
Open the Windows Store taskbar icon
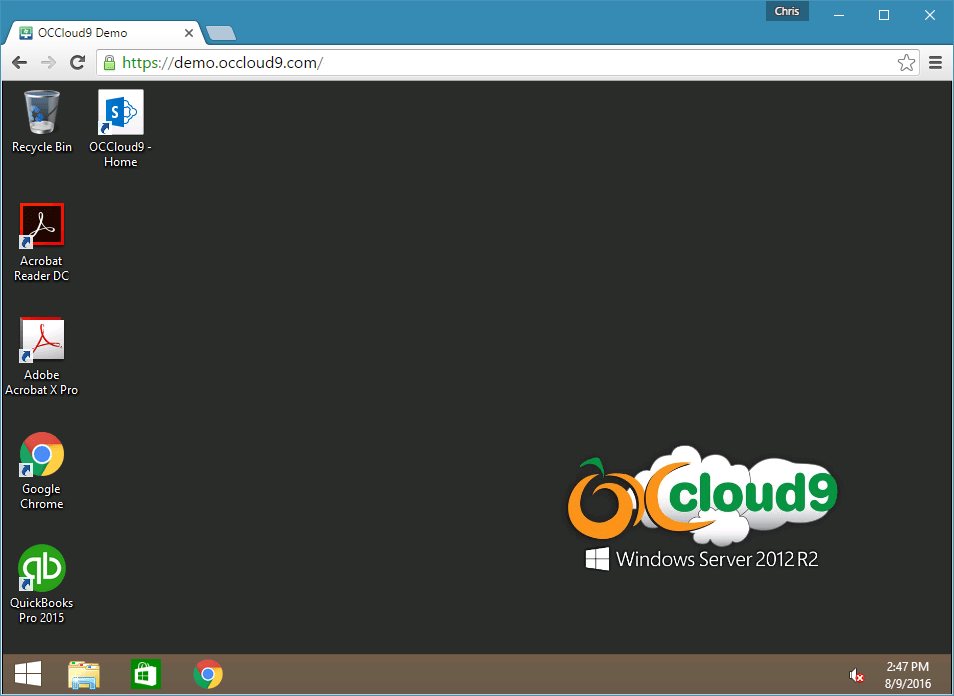146,674
